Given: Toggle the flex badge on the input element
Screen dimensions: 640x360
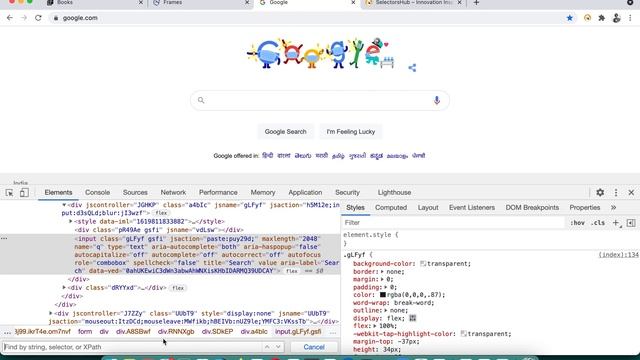Looking at the screenshot, I should (x=291, y=271).
